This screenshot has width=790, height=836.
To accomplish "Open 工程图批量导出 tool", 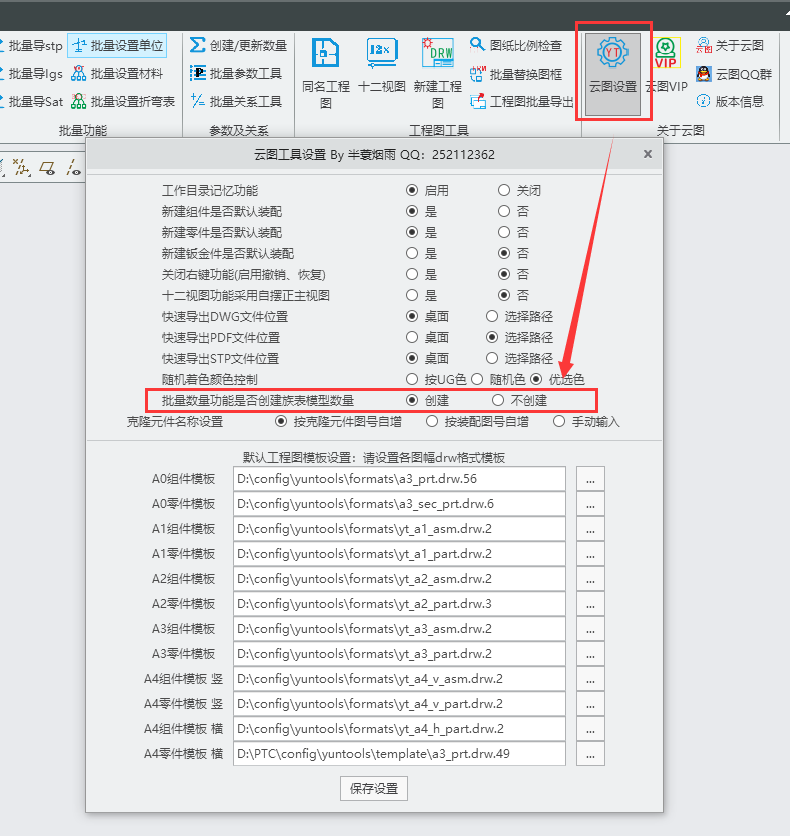I will [521, 101].
